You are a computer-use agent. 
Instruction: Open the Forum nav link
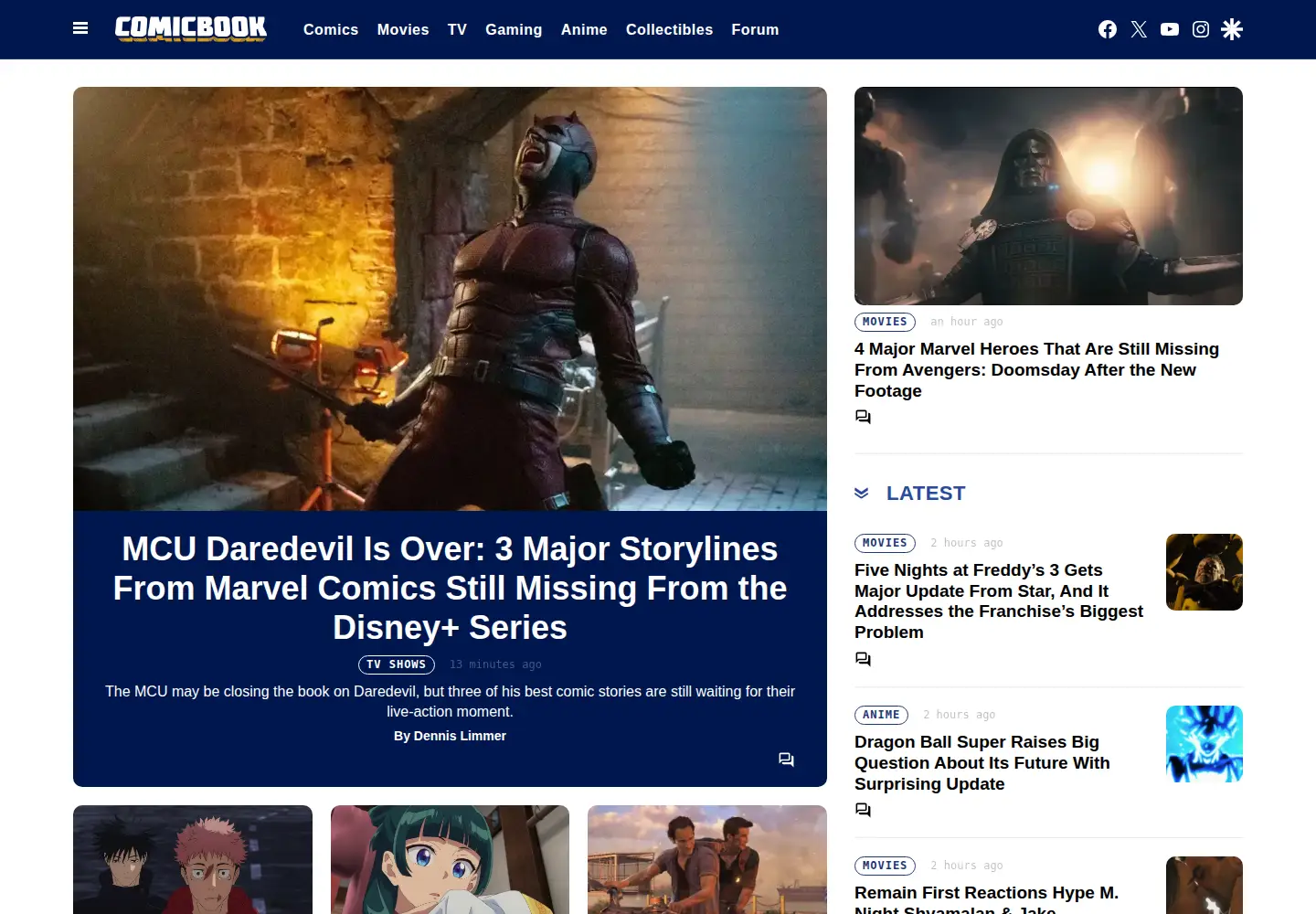(755, 29)
